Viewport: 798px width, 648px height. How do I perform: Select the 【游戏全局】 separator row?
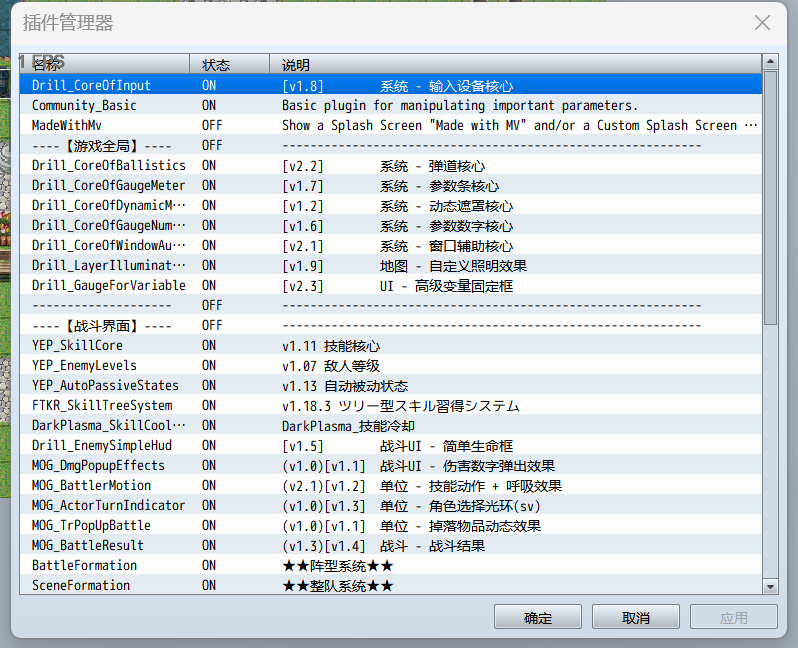[x=391, y=145]
